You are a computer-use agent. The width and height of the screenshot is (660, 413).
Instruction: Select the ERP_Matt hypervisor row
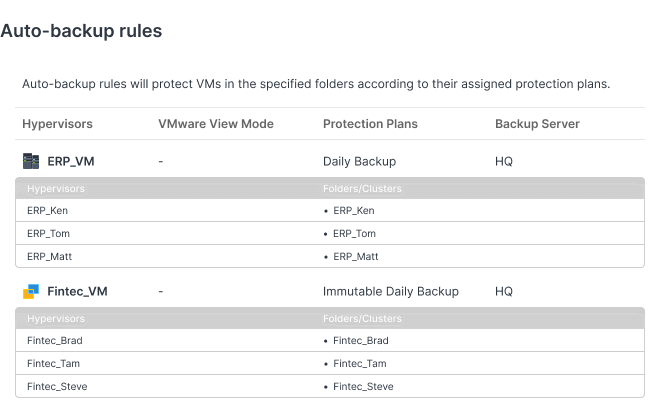[49, 256]
